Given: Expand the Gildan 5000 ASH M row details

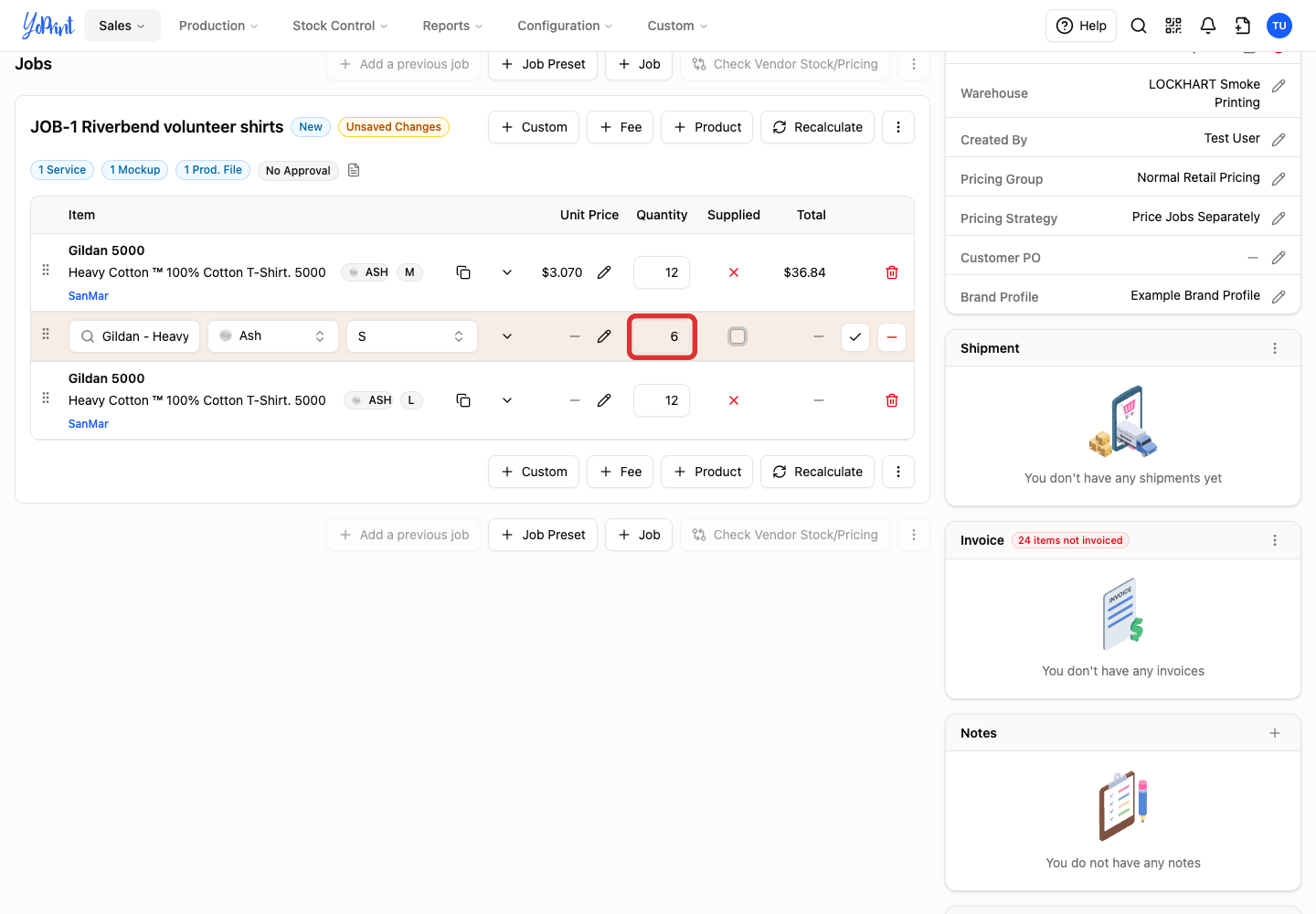Looking at the screenshot, I should tap(507, 272).
